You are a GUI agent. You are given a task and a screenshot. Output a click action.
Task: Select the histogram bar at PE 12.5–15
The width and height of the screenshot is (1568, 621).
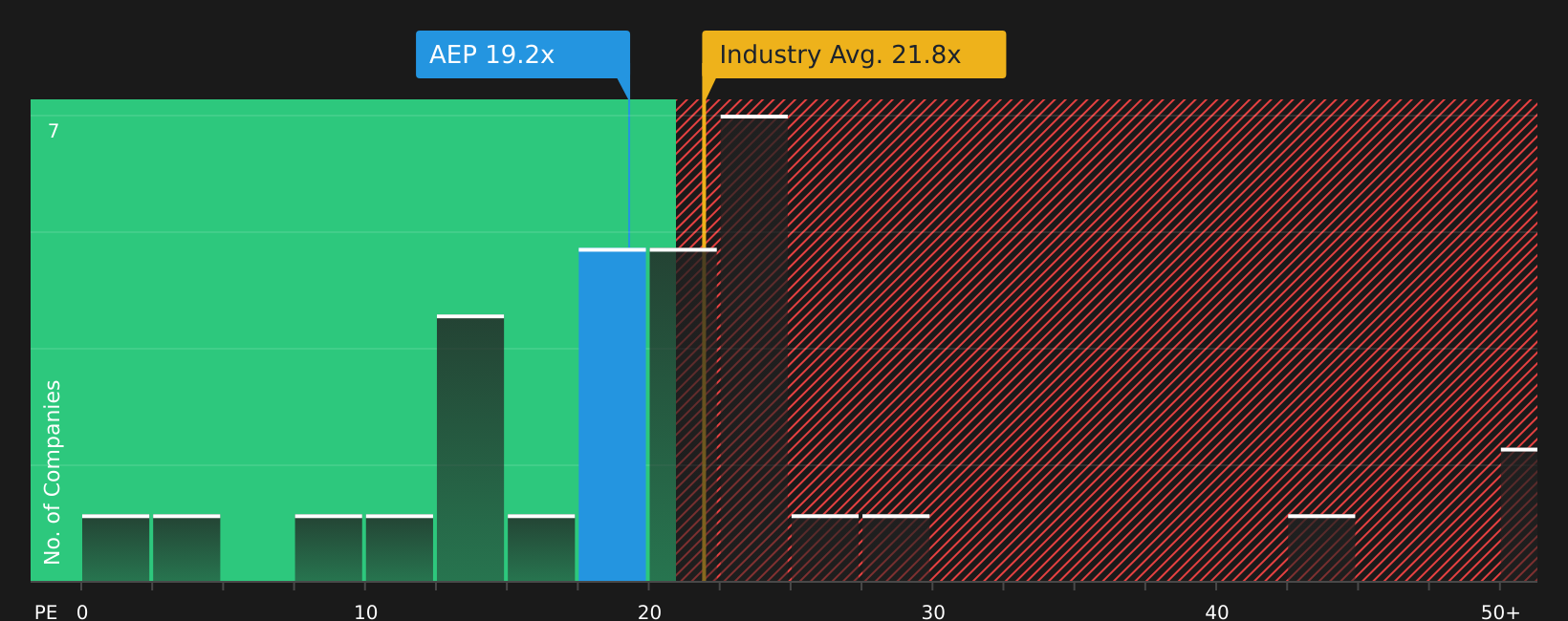(470, 448)
